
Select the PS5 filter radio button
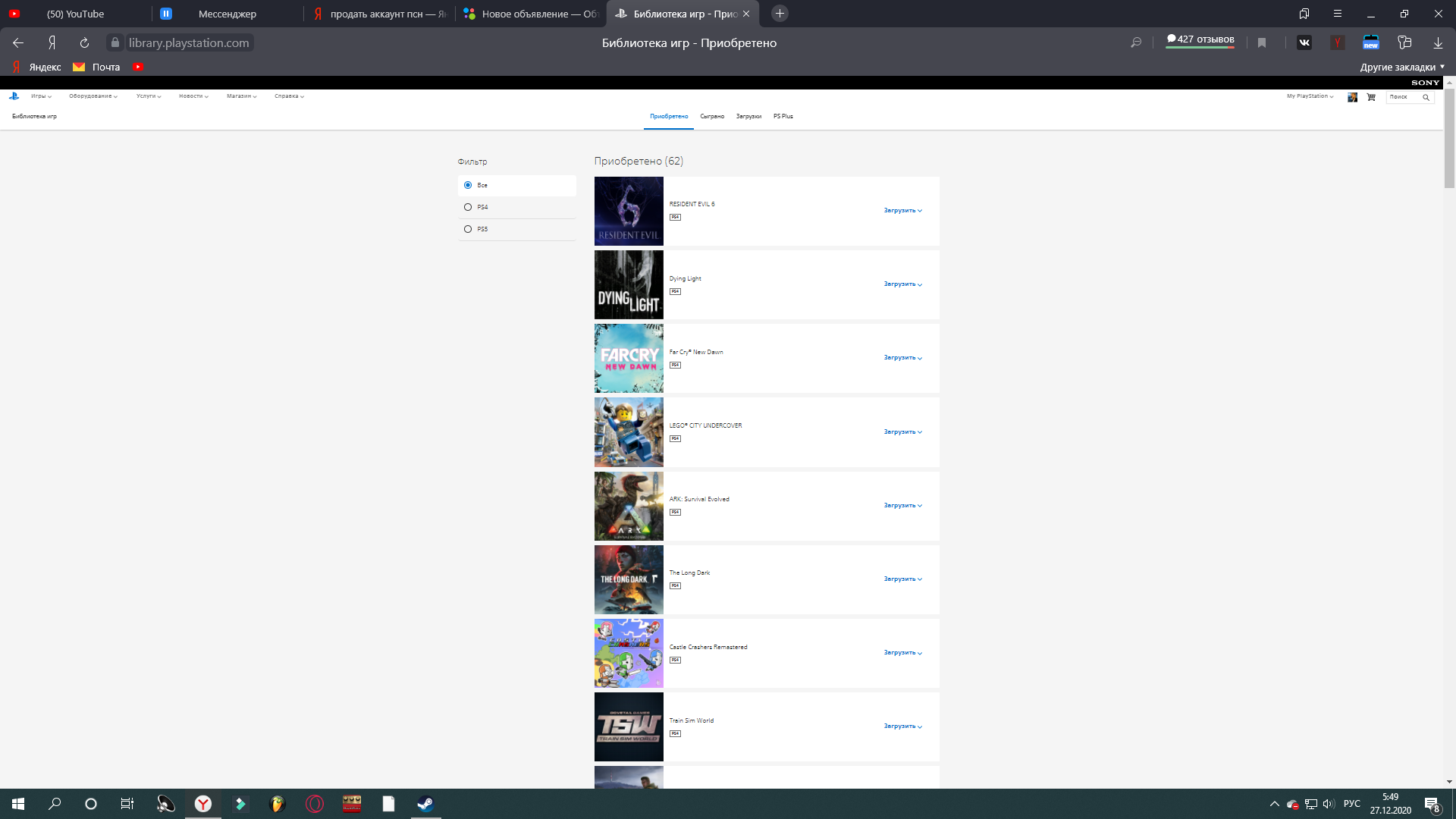pyautogui.click(x=468, y=229)
